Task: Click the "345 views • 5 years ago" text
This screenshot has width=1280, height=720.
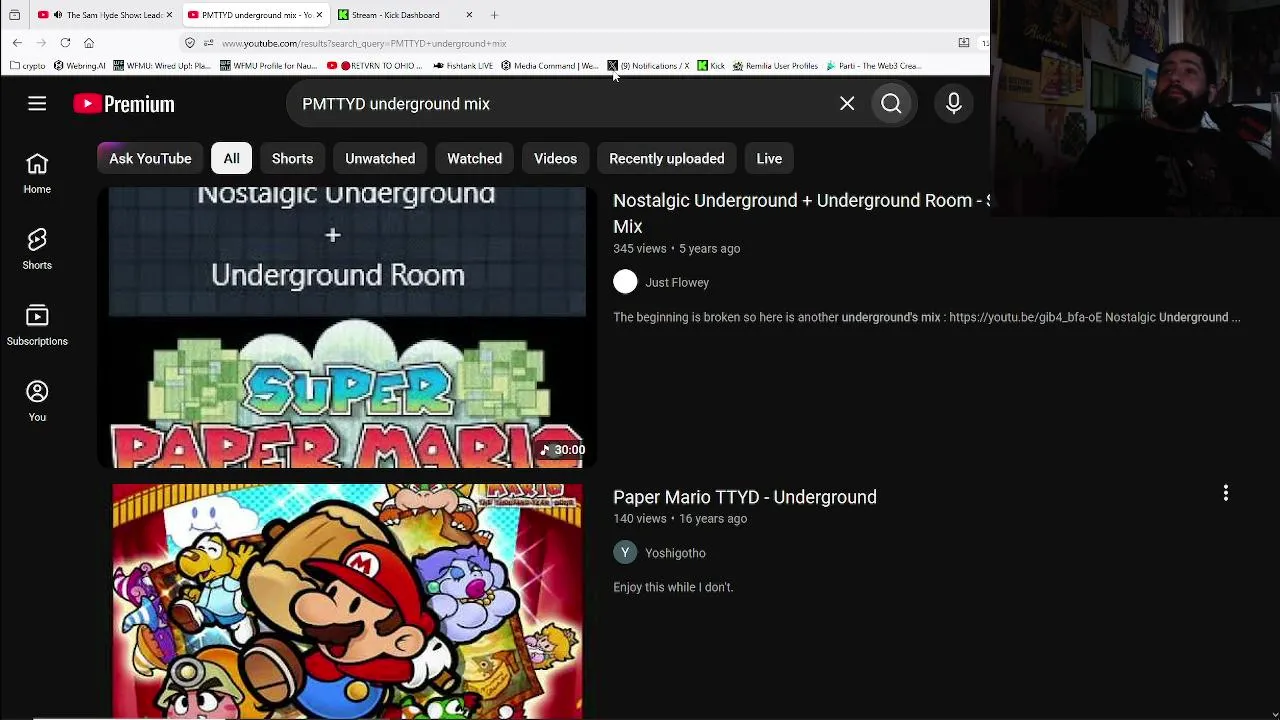Action: click(677, 248)
